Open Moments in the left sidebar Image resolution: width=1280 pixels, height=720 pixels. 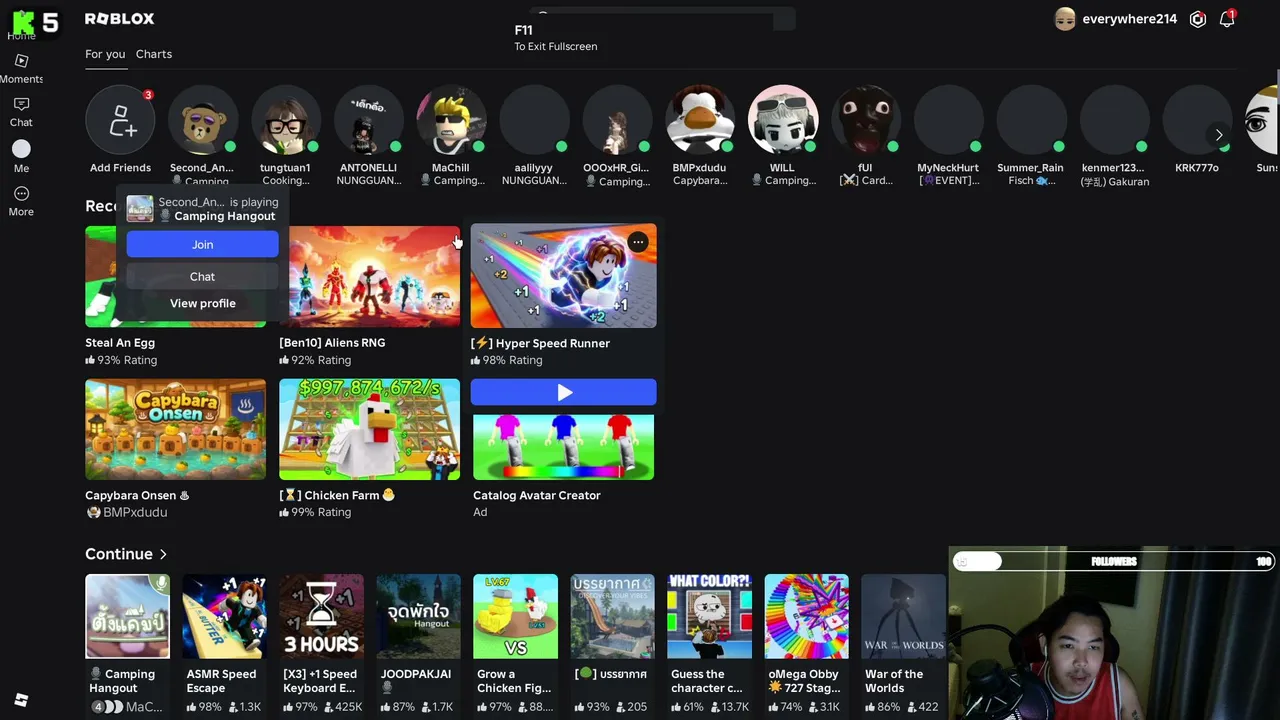21,68
